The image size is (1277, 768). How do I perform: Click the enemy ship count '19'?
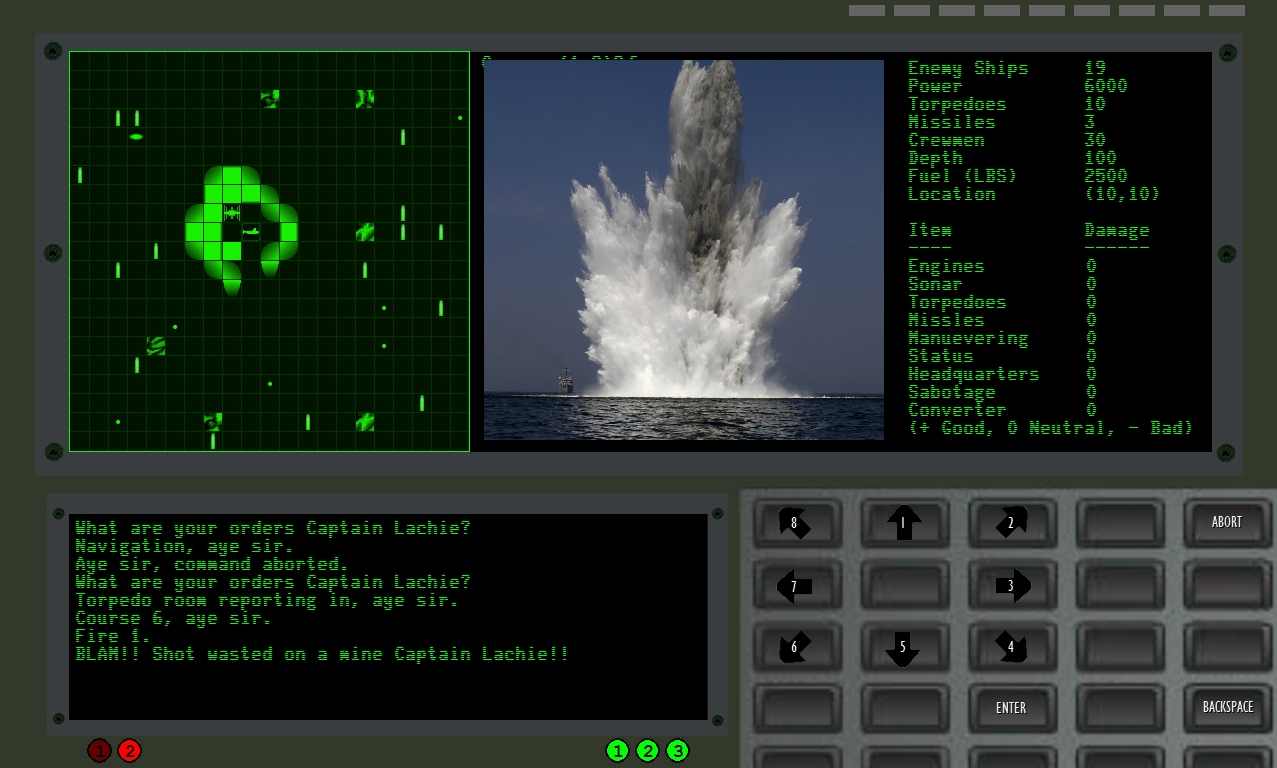[1095, 68]
